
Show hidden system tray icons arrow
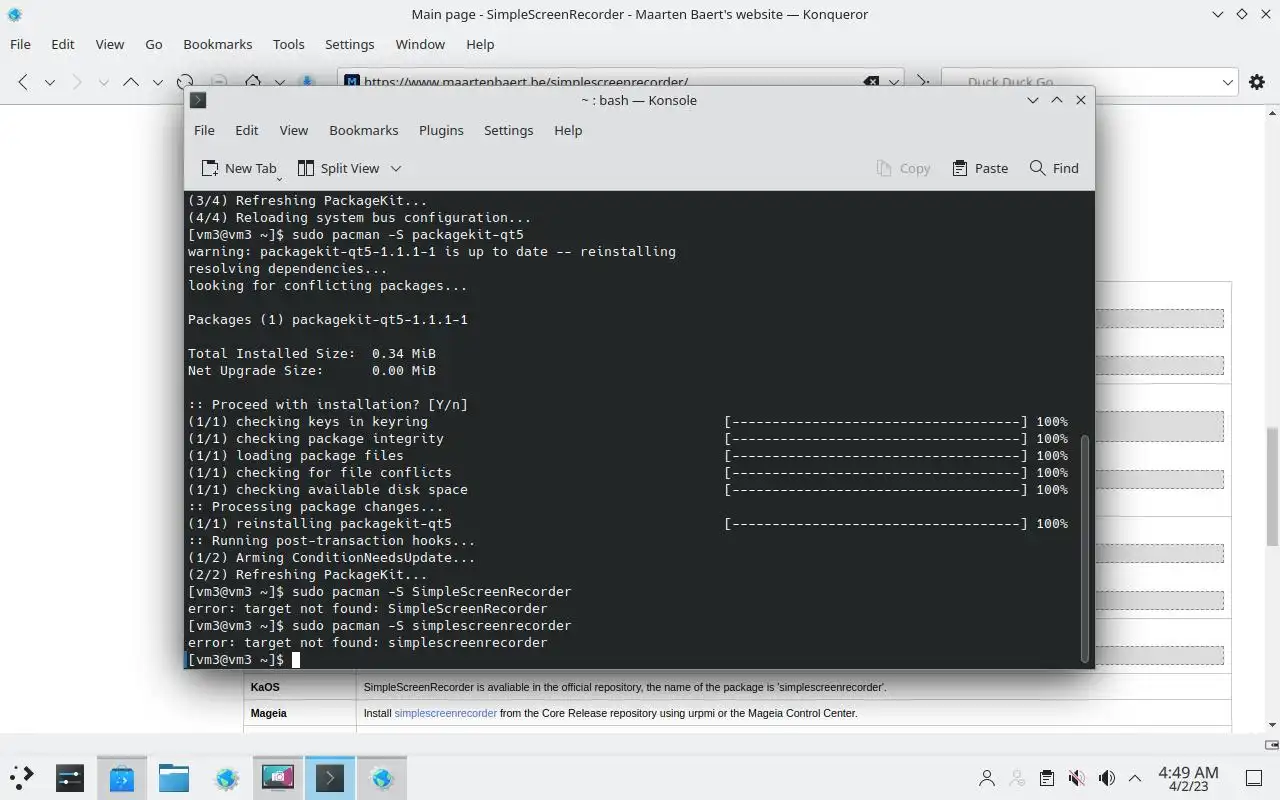[x=1135, y=778]
